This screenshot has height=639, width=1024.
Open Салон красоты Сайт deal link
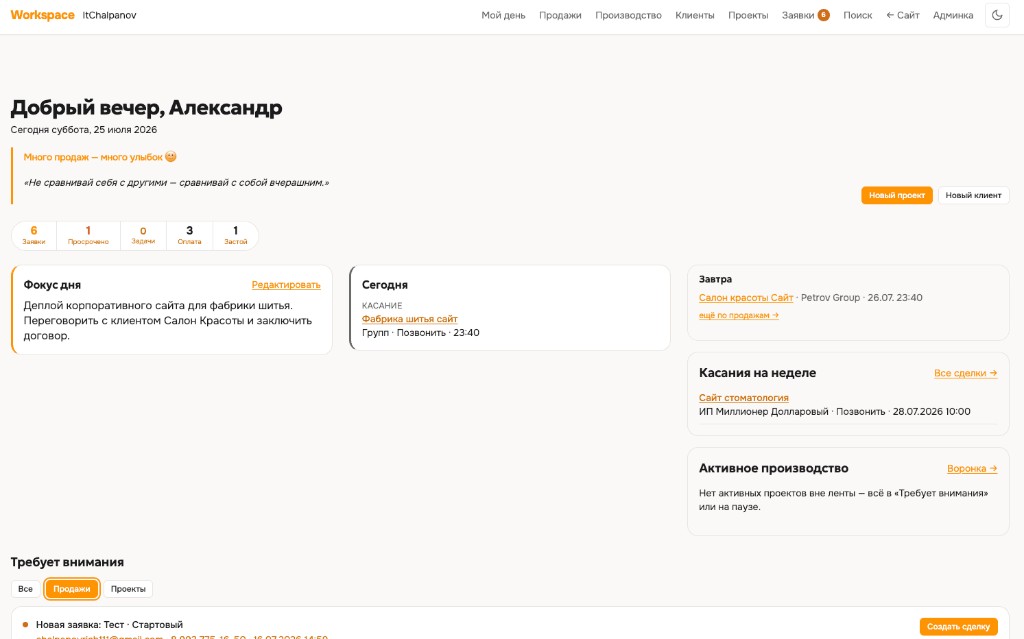click(746, 297)
